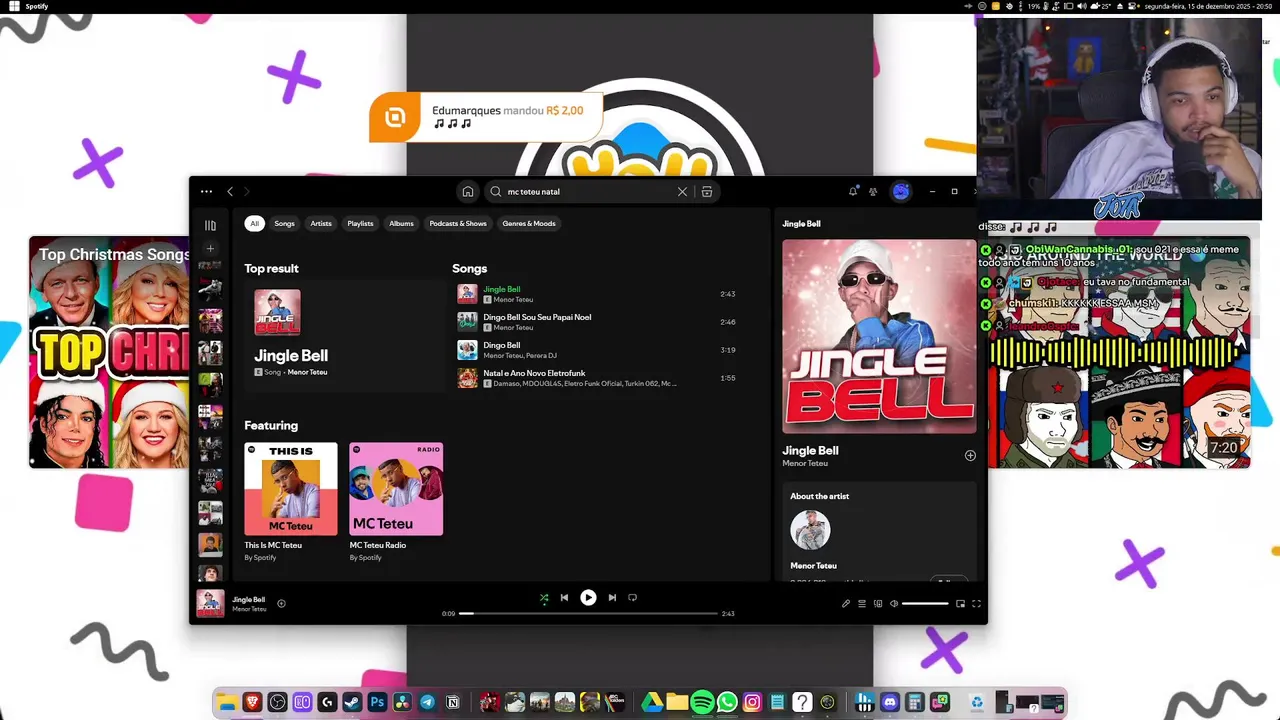Open the Browse icon beside the search bar
This screenshot has width=1280, height=720.
point(706,191)
